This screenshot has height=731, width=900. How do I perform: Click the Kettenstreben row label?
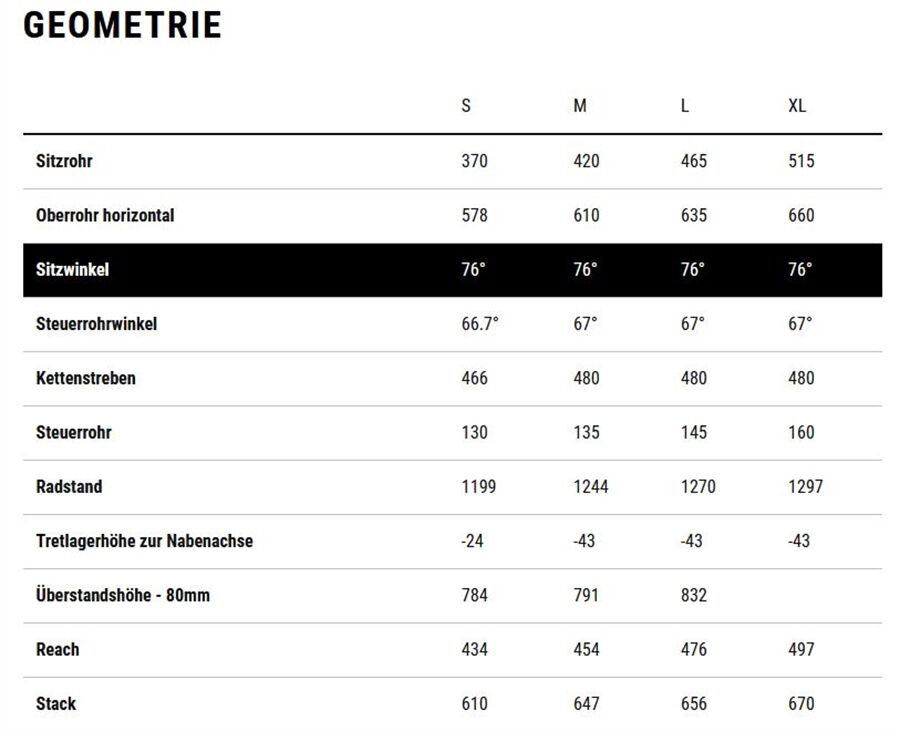point(86,378)
